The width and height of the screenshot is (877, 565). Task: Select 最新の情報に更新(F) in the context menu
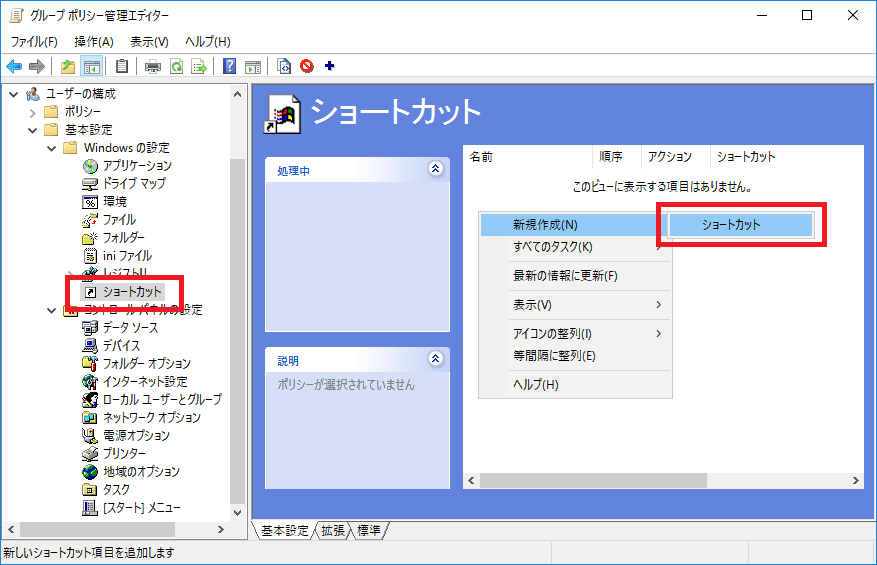[565, 276]
